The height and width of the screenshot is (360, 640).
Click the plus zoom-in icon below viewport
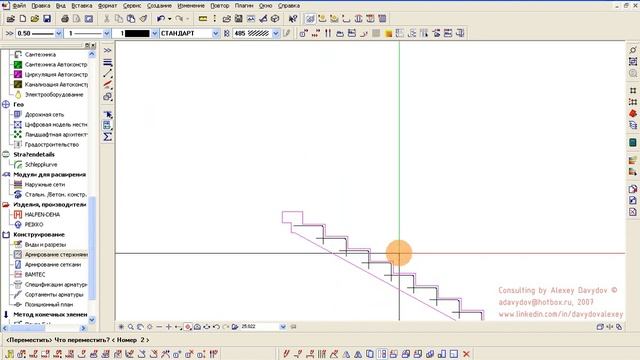point(168,327)
